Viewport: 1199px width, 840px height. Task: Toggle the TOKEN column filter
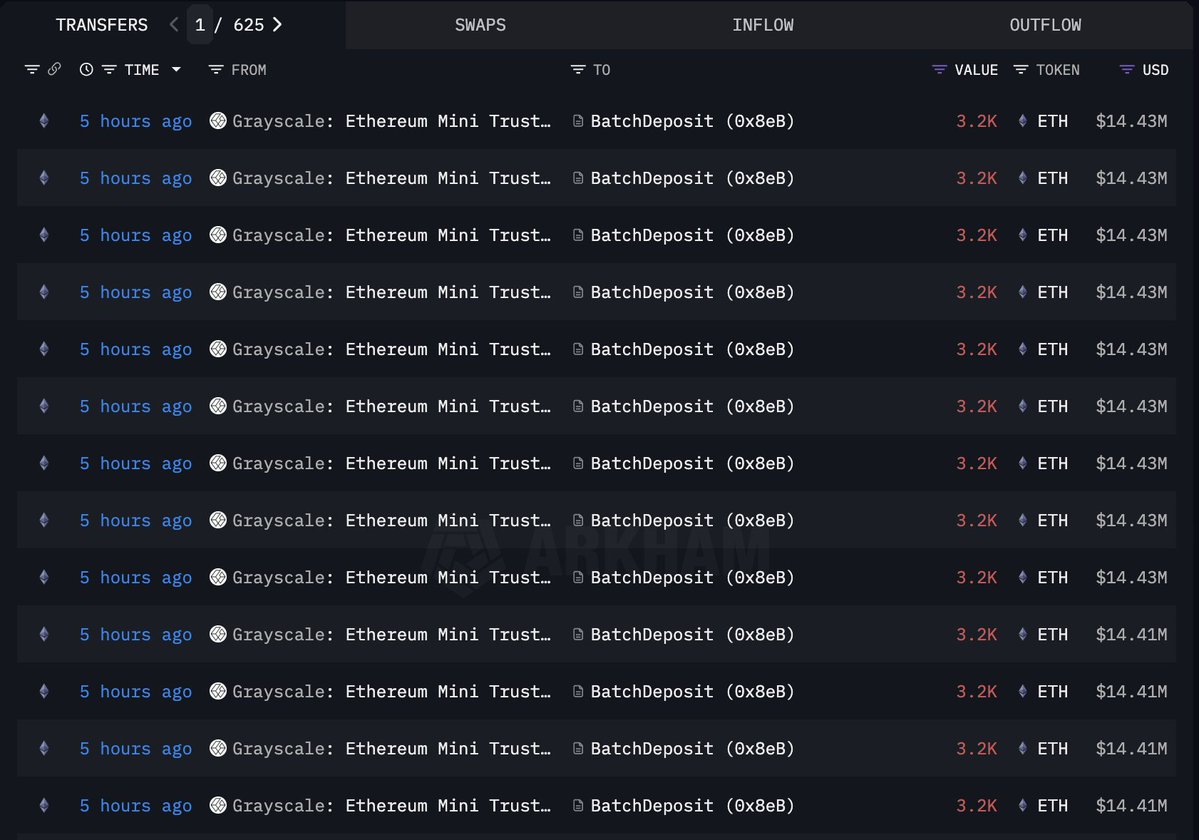coord(1021,70)
